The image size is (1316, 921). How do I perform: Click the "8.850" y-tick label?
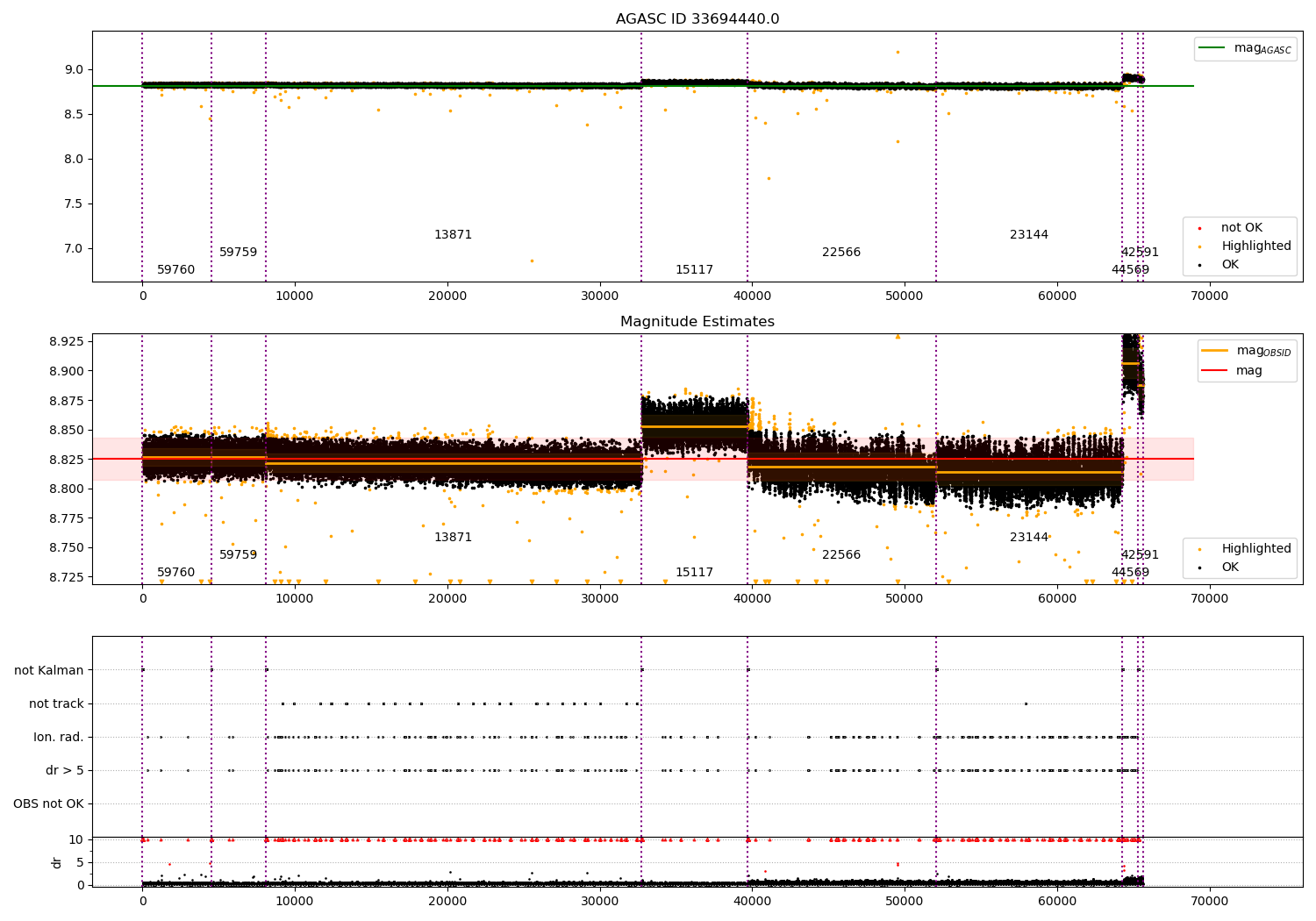coord(66,431)
